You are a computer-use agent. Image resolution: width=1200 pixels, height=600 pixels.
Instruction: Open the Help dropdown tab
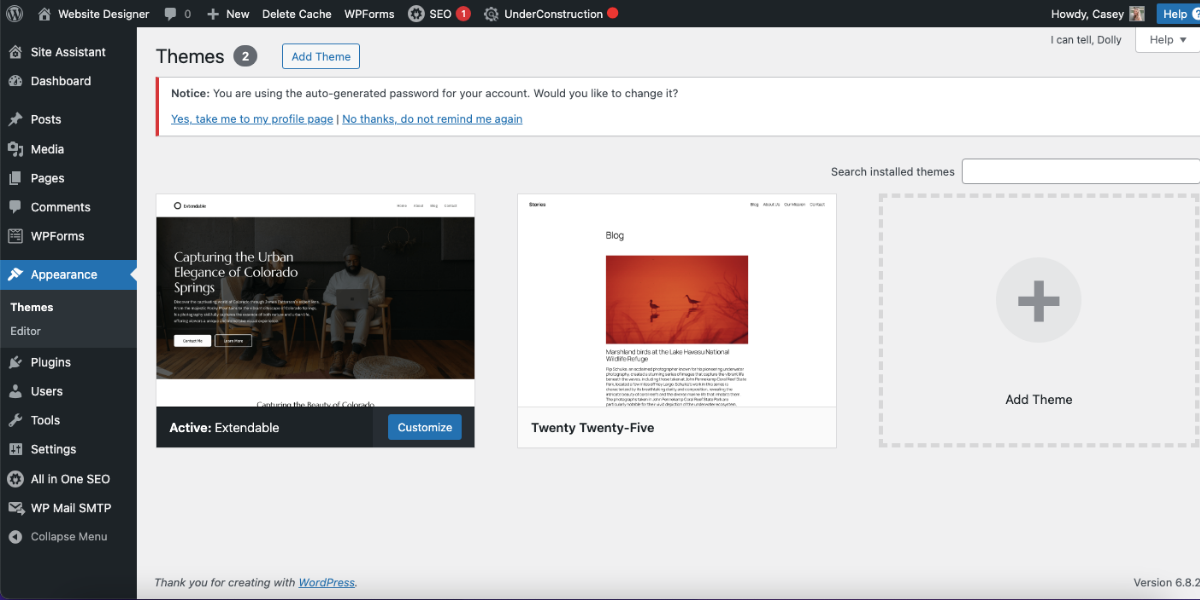[1168, 40]
